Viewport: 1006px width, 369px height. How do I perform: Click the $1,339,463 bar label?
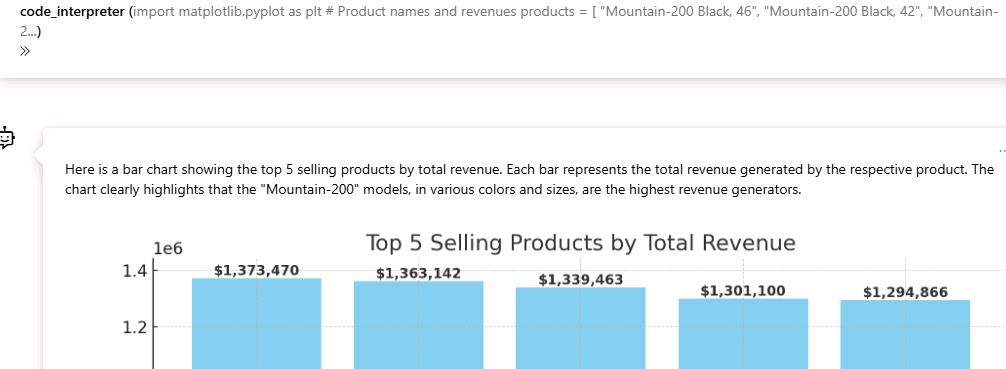tap(581, 280)
